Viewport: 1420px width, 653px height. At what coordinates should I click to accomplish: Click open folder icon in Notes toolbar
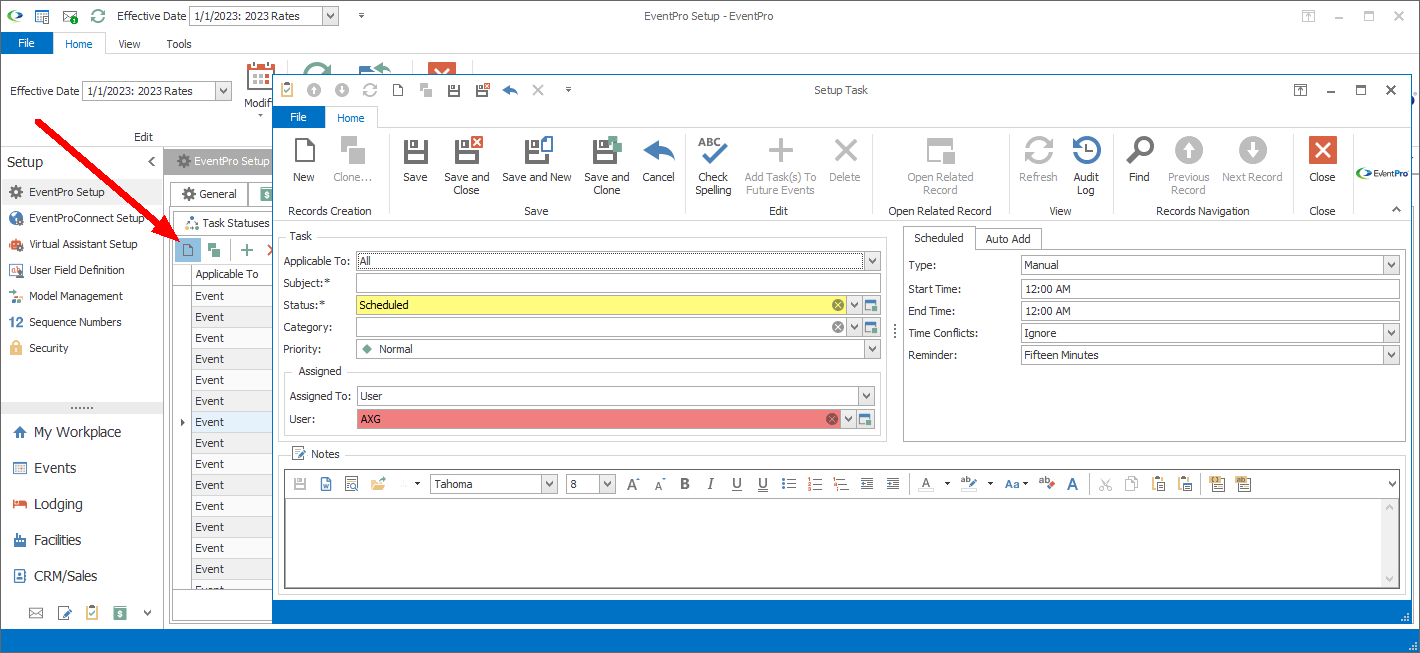click(x=378, y=484)
